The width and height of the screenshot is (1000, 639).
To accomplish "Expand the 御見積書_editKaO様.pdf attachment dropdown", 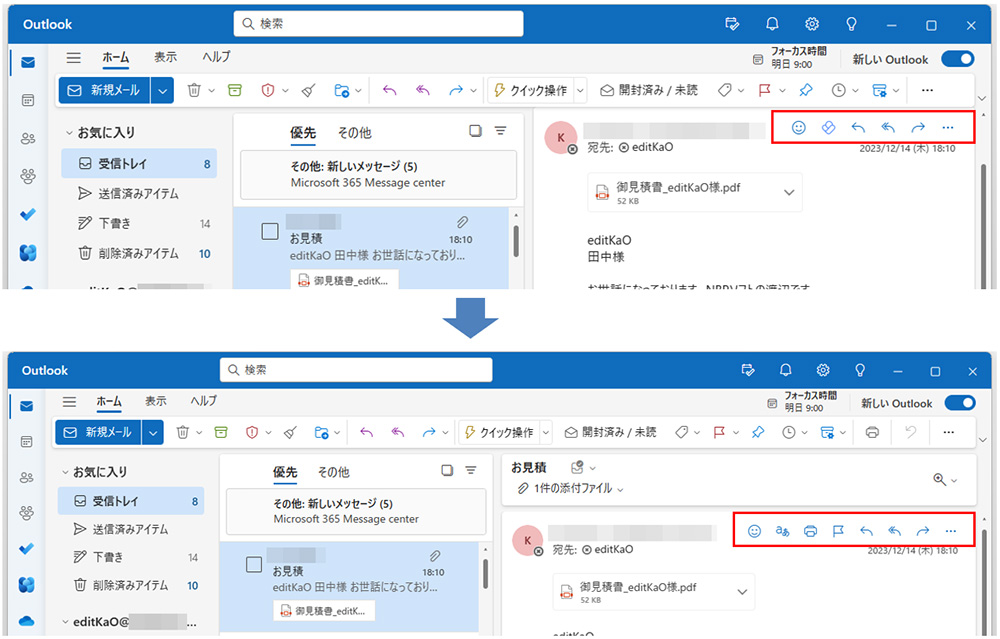I will click(x=741, y=591).
